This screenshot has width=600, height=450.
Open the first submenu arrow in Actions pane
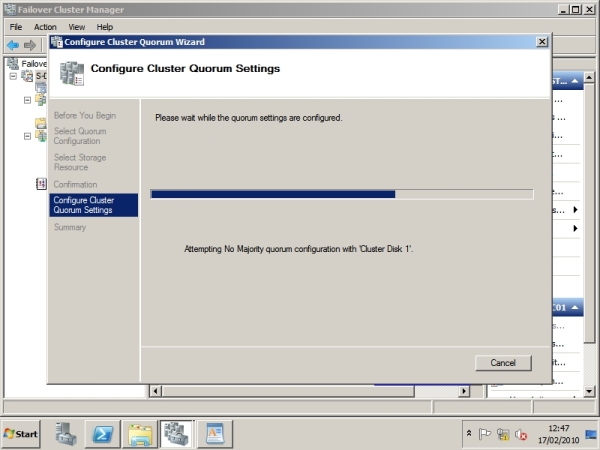tap(575, 209)
